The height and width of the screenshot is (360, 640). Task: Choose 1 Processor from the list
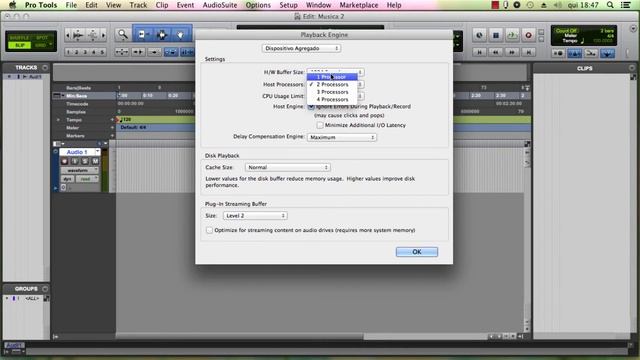coord(332,77)
